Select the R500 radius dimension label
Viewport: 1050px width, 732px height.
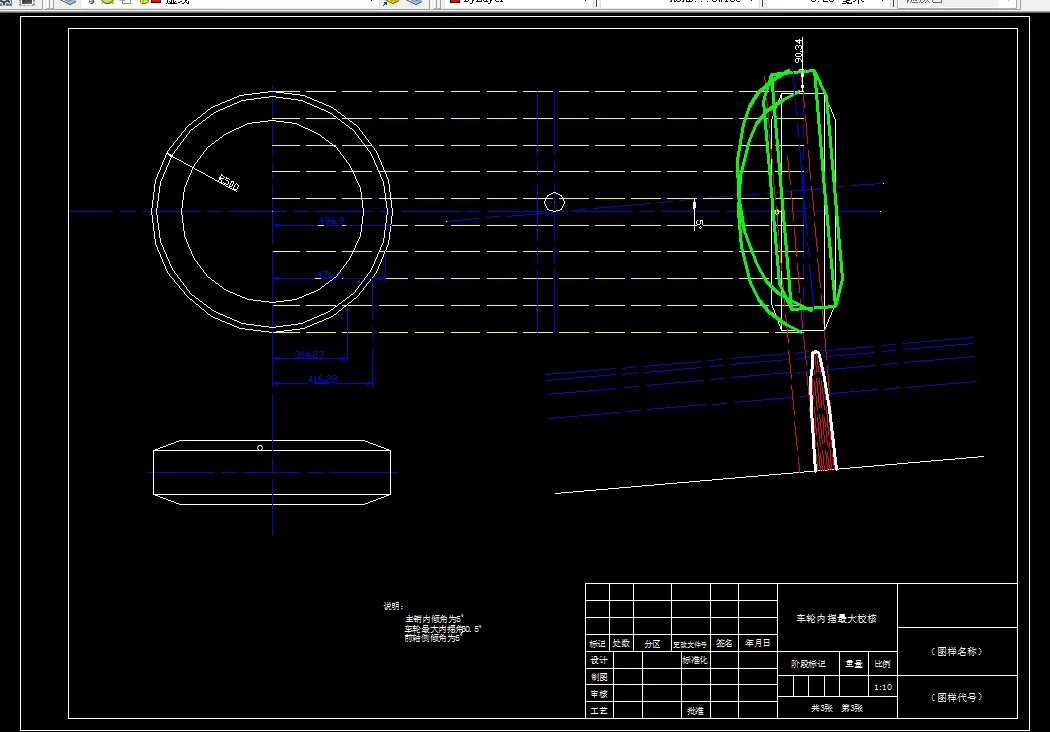pos(228,182)
